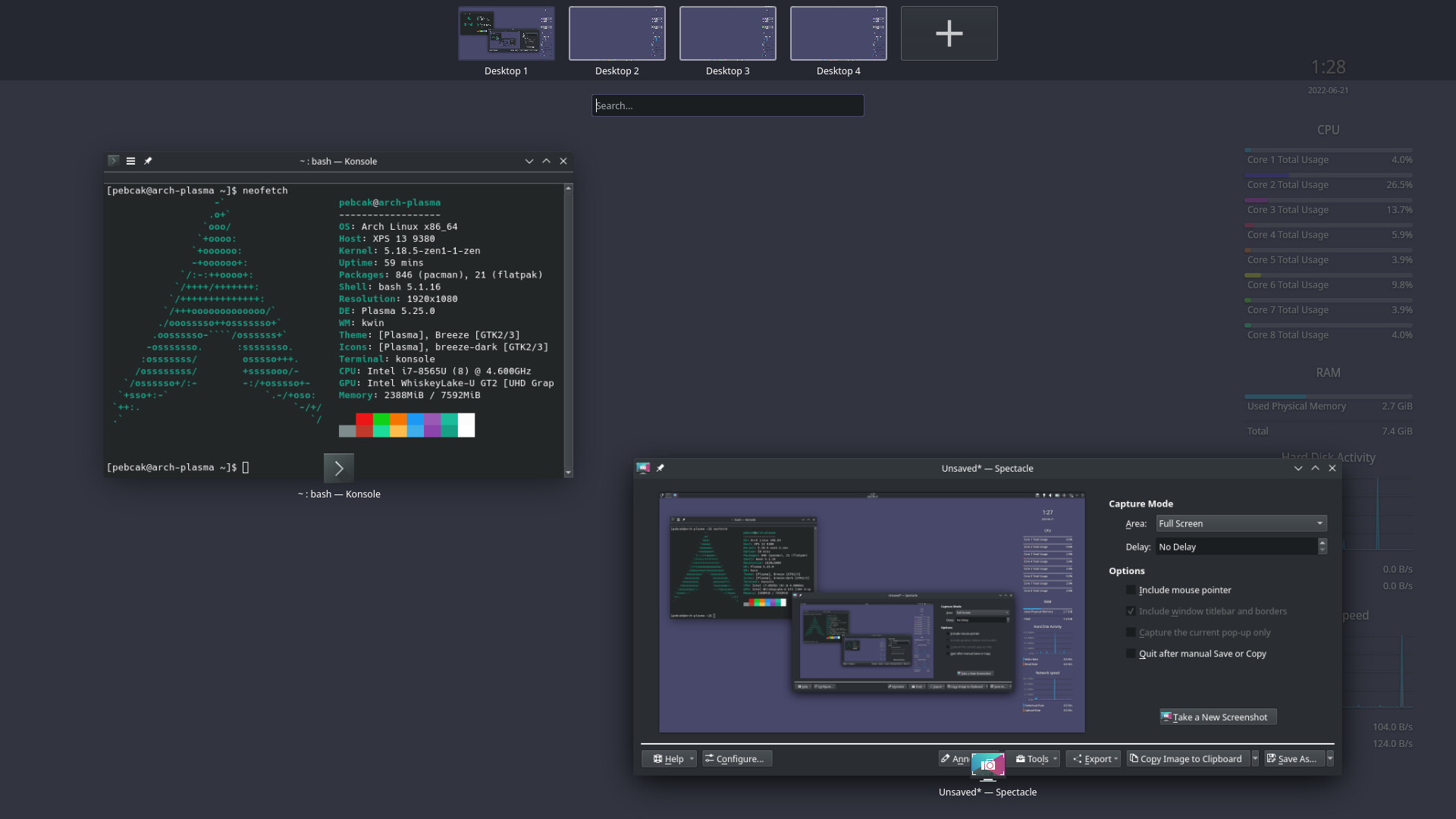
Task: Open the Tools dropdown in Spectacle
Action: [x=1037, y=758]
